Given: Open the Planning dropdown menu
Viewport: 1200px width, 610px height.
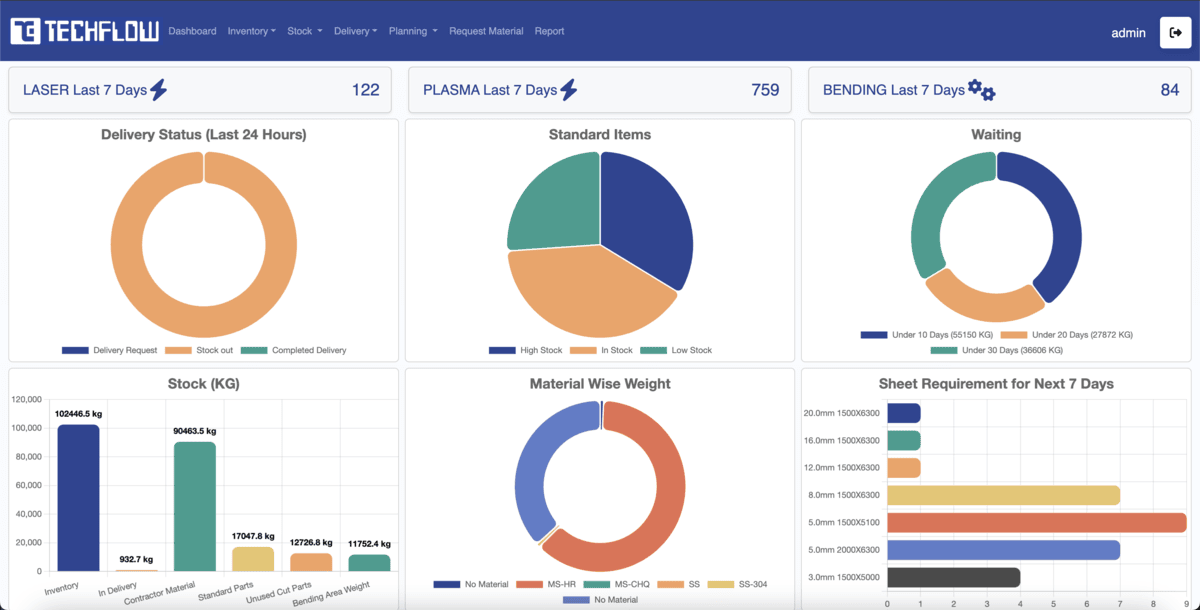Looking at the screenshot, I should [413, 31].
